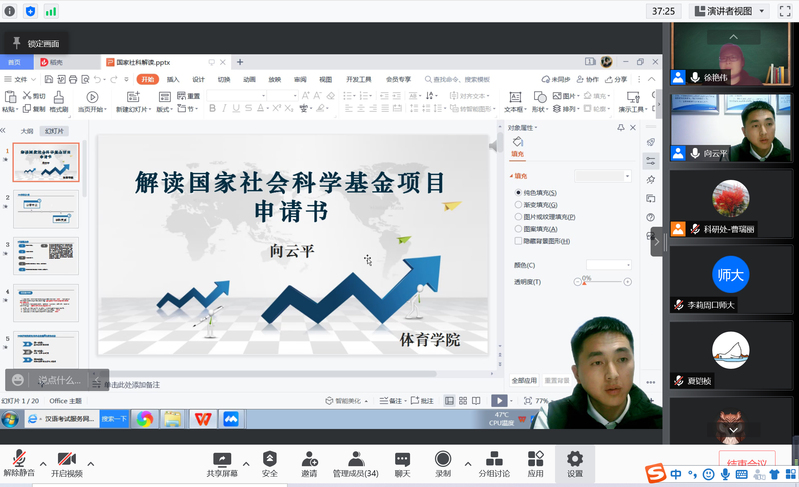The width and height of the screenshot is (799, 487).
Task: Switch to reading view book icon
Action: (476, 401)
